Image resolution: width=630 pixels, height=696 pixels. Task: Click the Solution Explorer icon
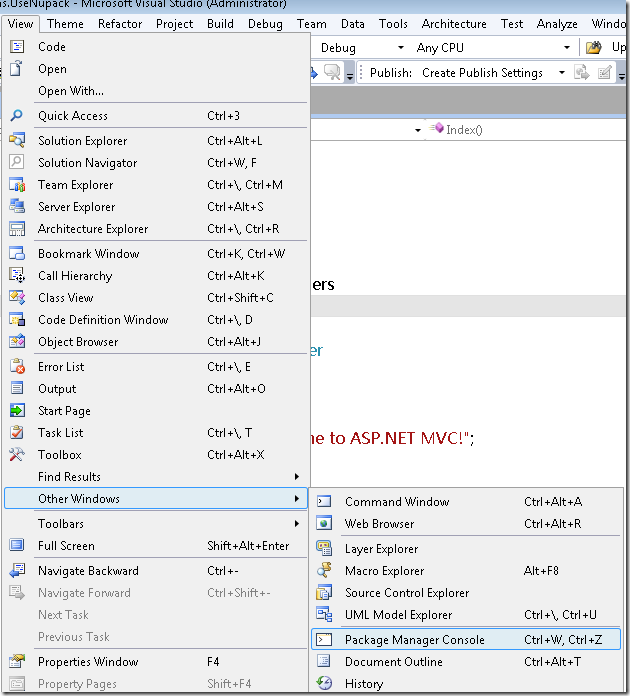17,141
